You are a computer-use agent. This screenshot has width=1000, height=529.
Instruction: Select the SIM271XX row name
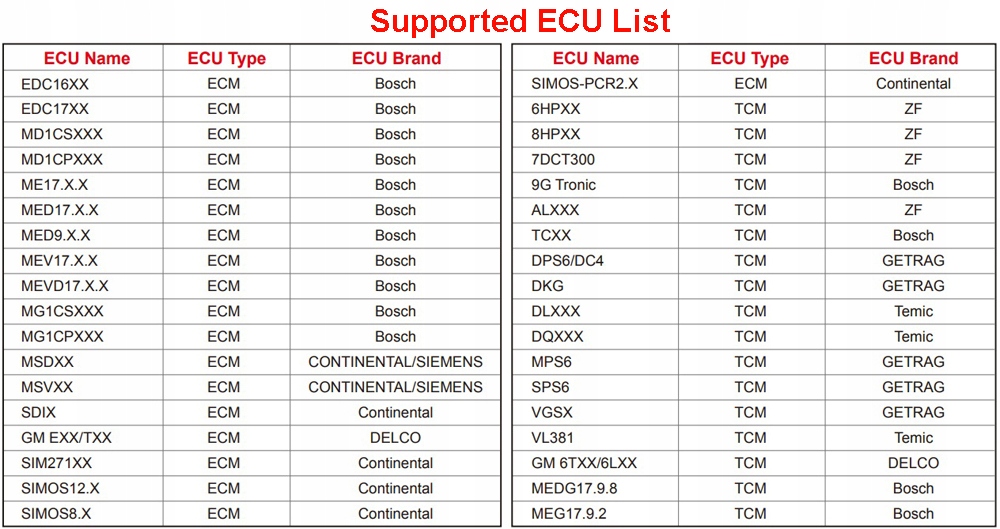coord(57,463)
